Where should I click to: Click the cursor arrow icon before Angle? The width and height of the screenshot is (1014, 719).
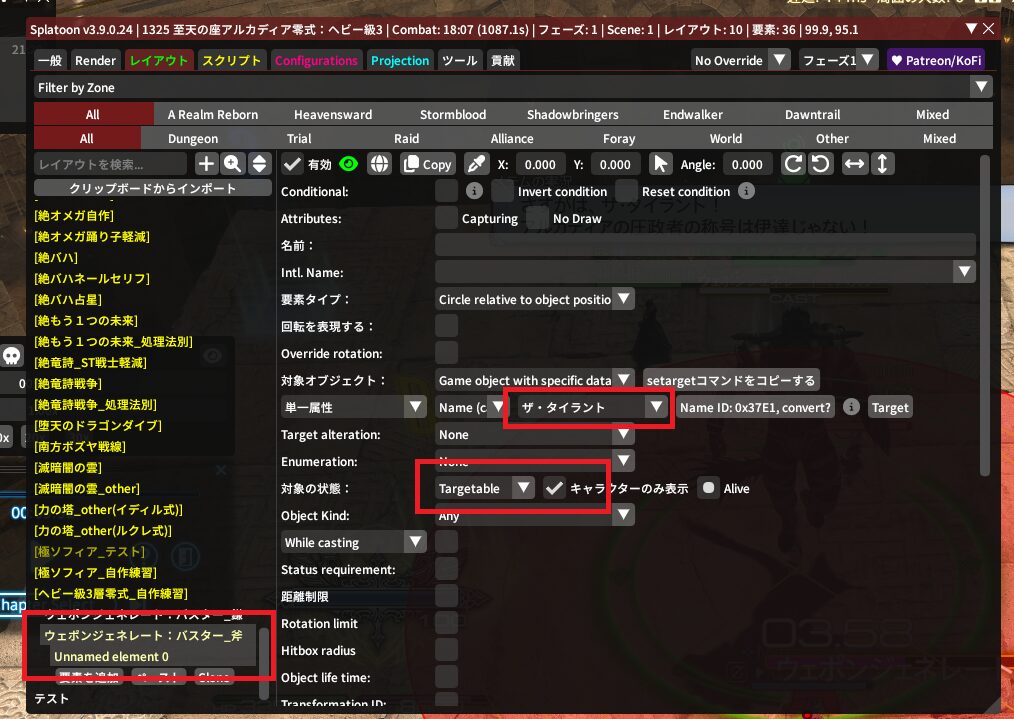[660, 164]
